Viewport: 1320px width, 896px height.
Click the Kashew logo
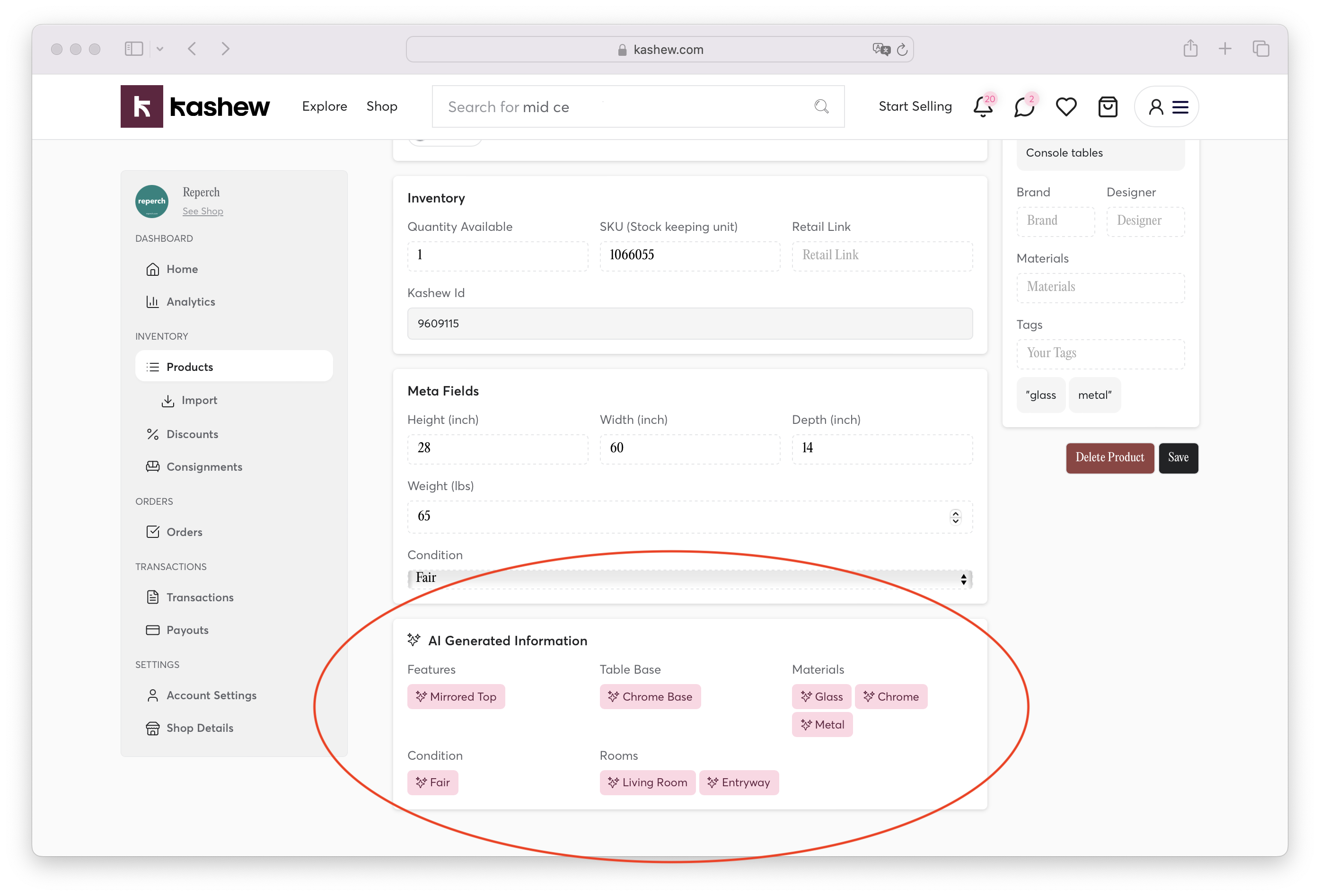point(195,107)
